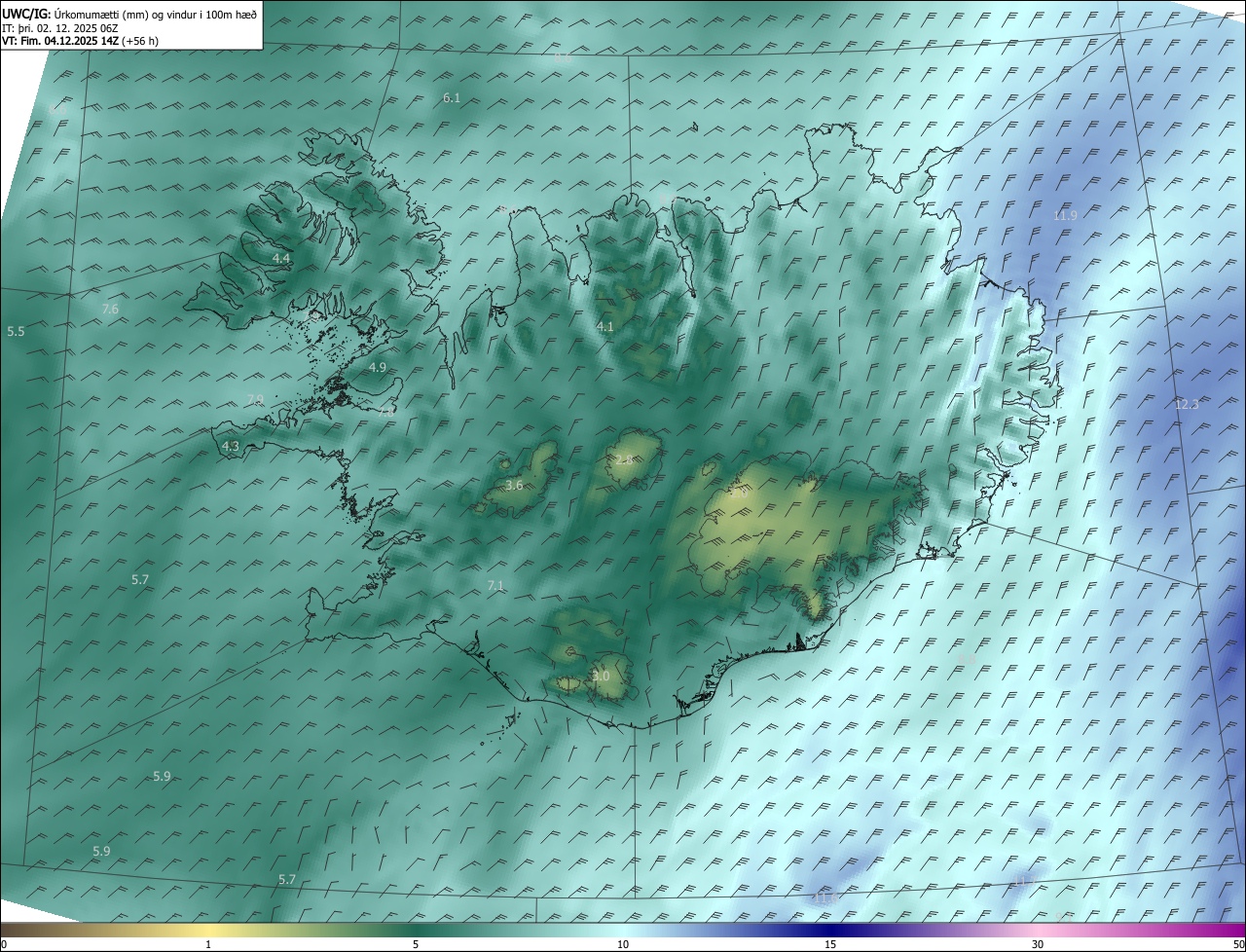The width and height of the screenshot is (1246, 952).
Task: Click the 1 tick on the colour scale
Action: click(208, 944)
